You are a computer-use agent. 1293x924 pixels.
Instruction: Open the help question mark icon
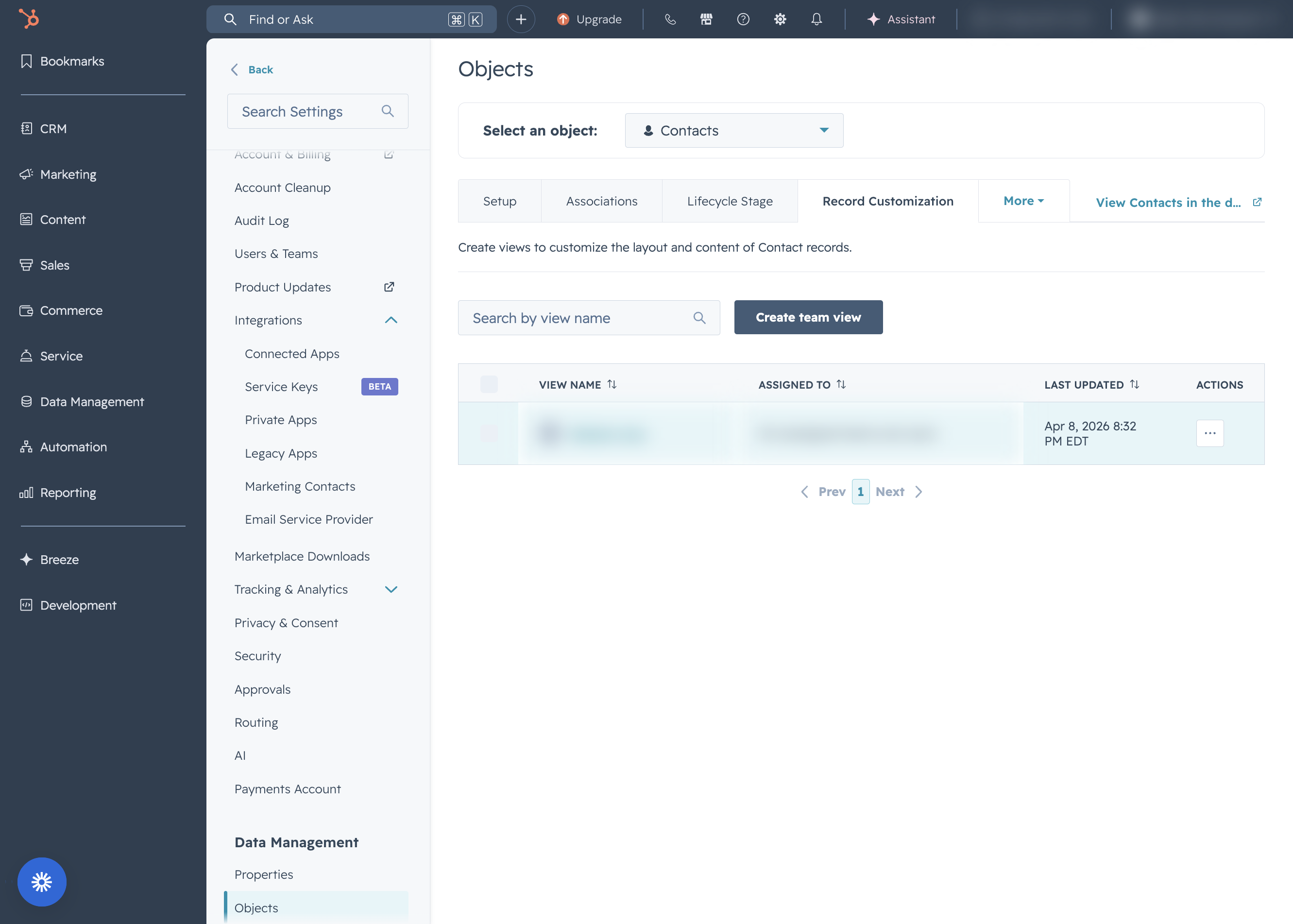point(743,19)
